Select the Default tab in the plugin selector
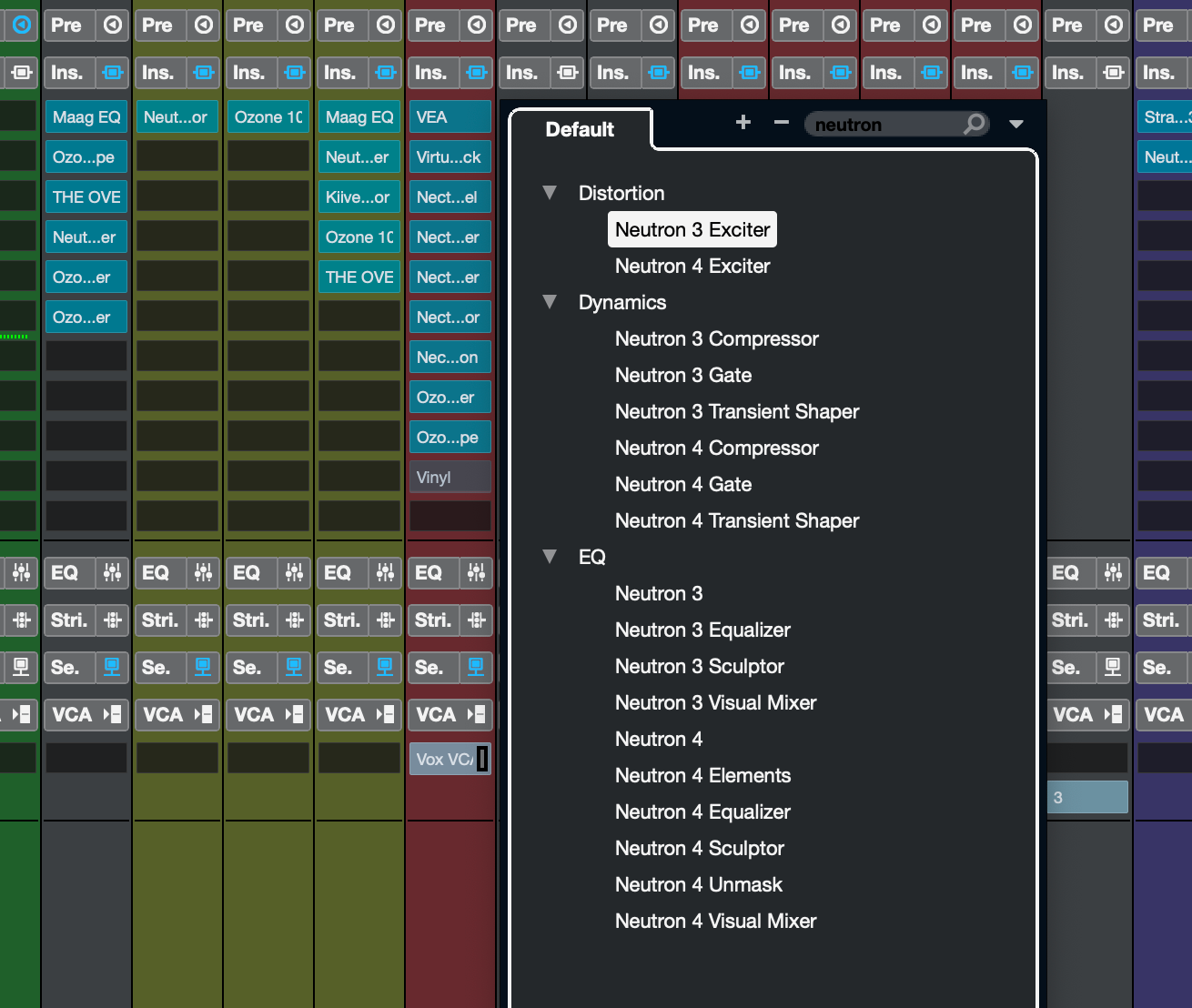Image resolution: width=1192 pixels, height=1008 pixels. 581,129
